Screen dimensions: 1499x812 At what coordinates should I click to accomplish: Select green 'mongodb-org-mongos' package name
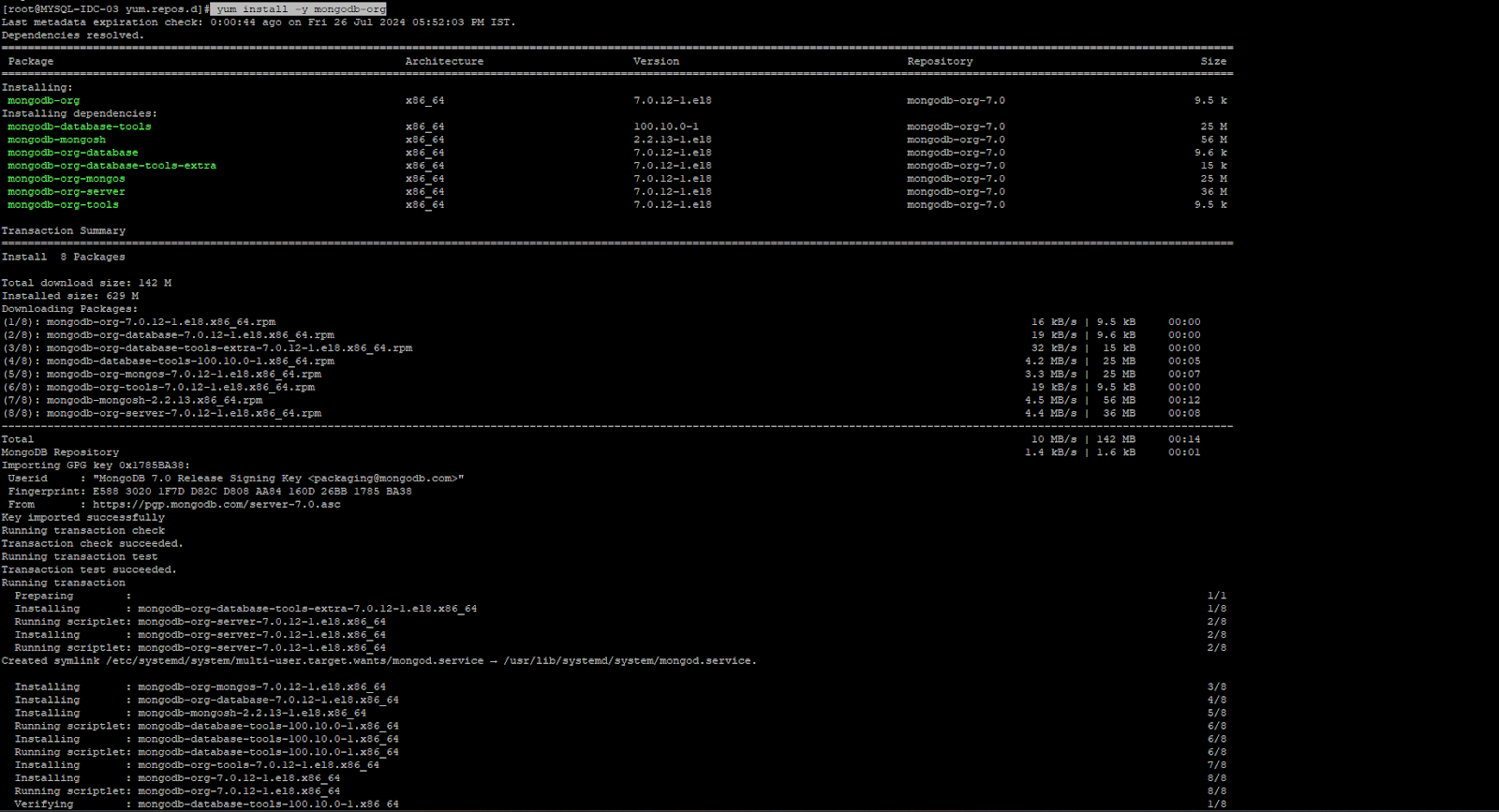pos(67,179)
